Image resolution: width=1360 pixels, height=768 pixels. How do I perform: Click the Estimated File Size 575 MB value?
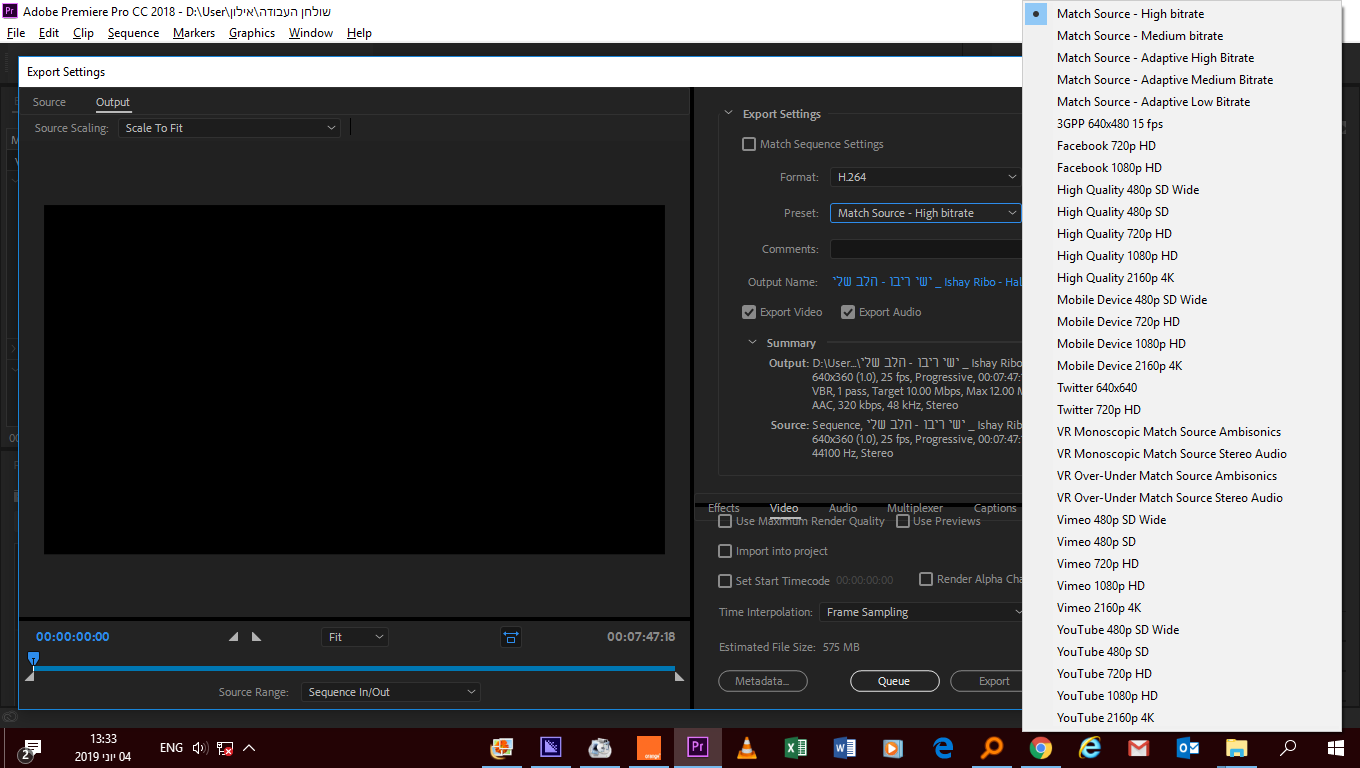841,647
